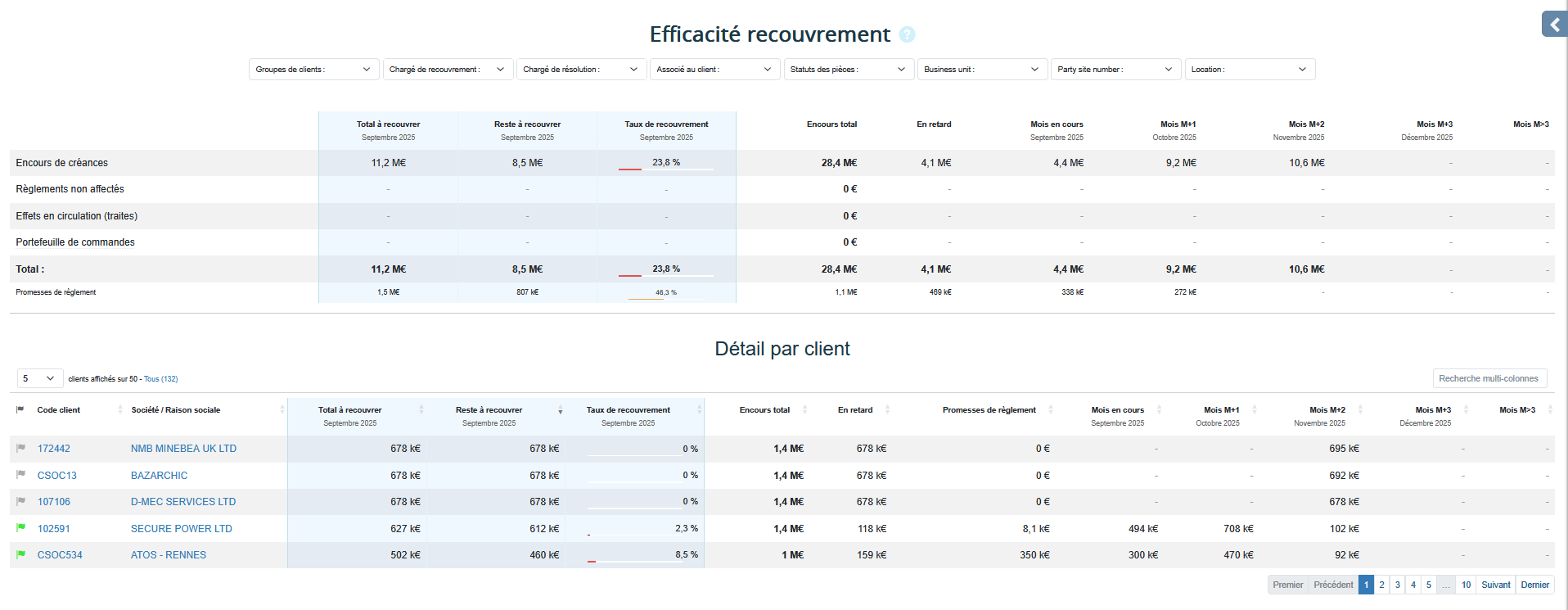
Task: Click the green flag of client 102591
Action: pos(20,528)
